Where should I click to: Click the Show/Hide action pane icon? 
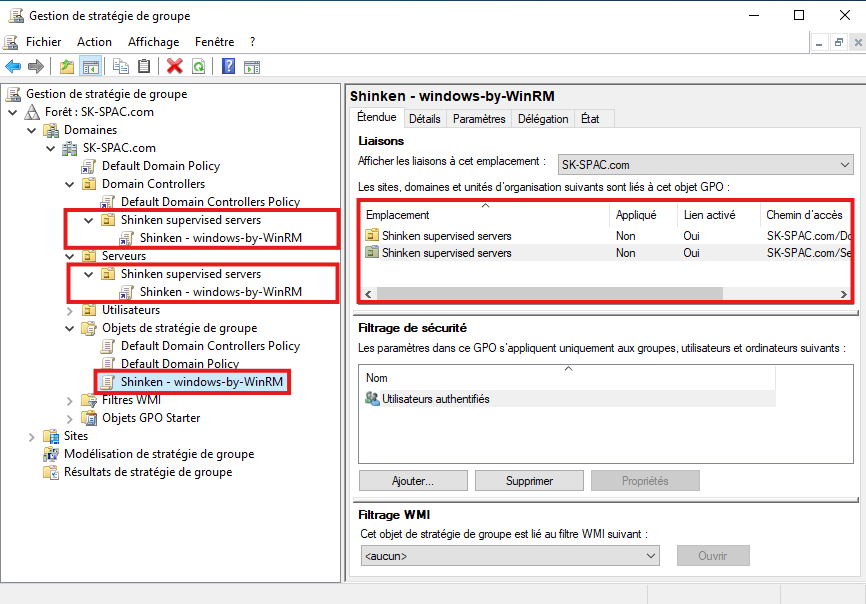point(252,67)
